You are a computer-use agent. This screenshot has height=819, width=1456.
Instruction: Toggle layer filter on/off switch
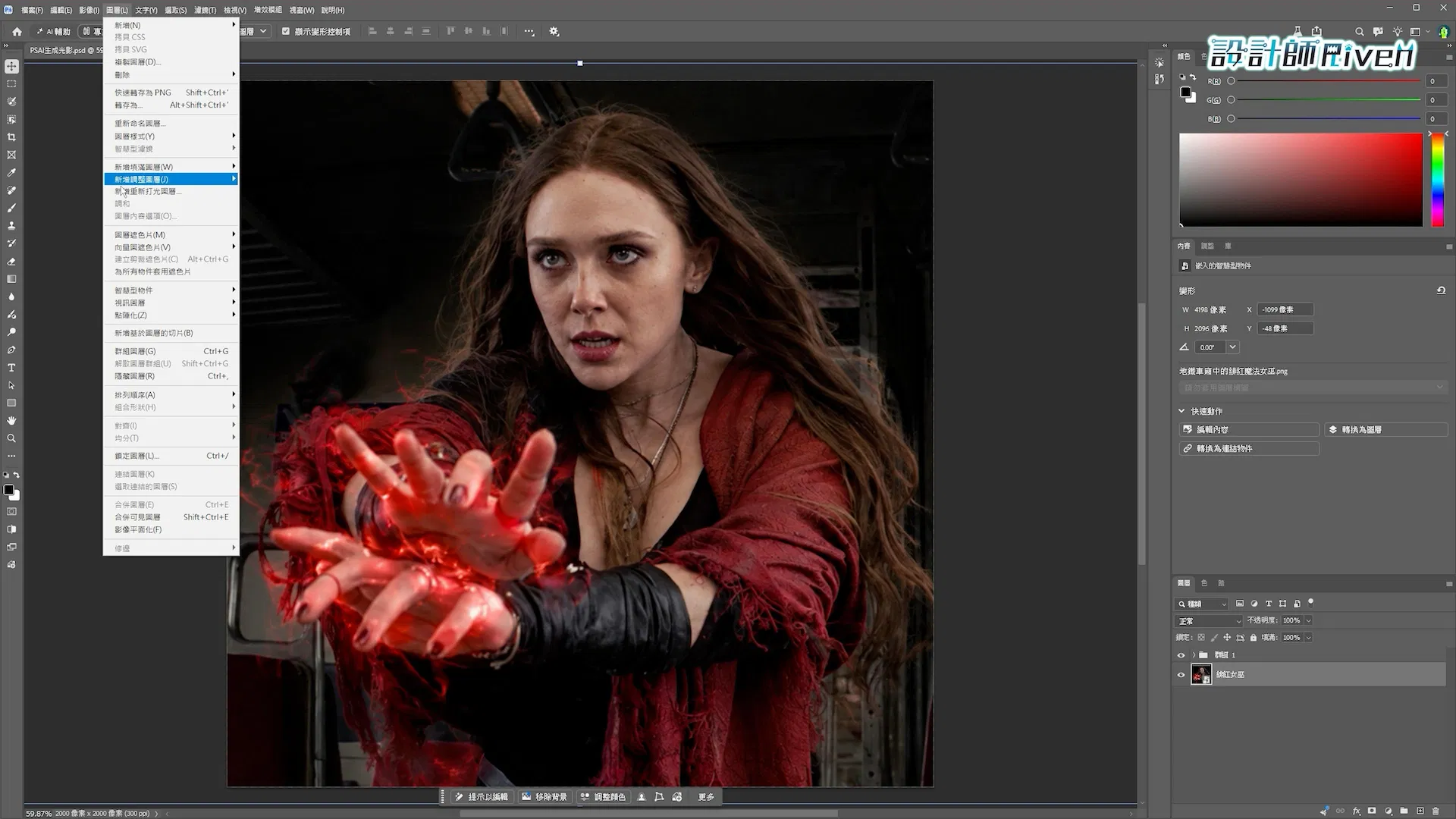pyautogui.click(x=1310, y=603)
